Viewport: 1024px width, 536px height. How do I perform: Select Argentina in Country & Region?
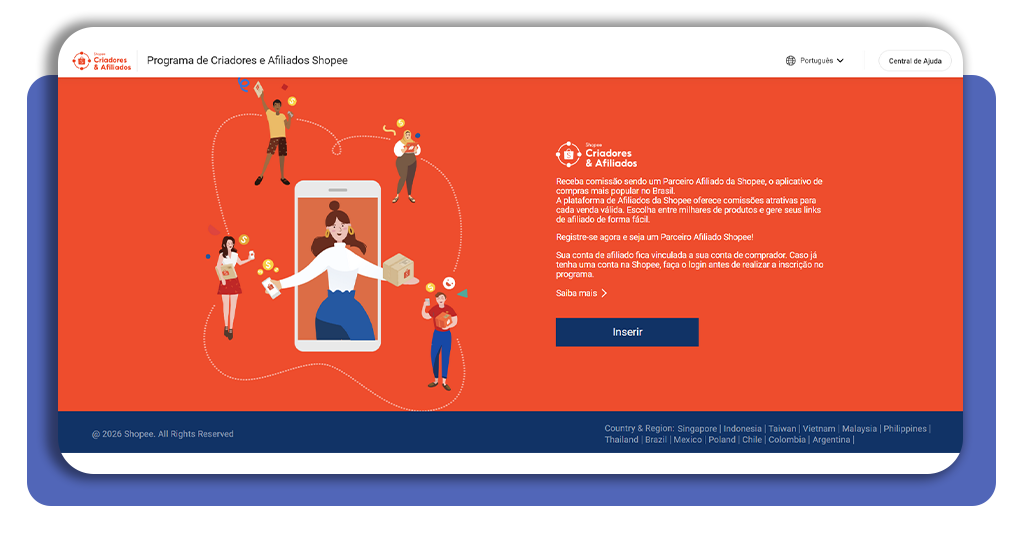(831, 440)
